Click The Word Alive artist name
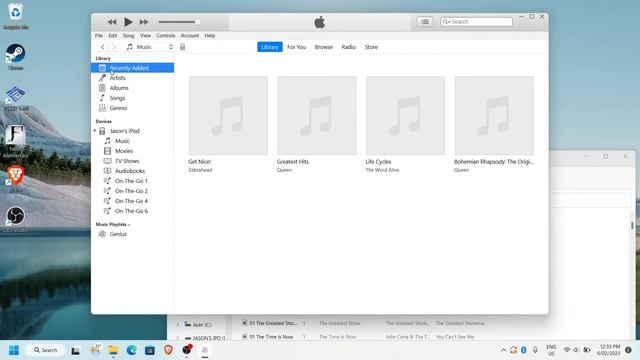640x360 pixels. coord(382,170)
